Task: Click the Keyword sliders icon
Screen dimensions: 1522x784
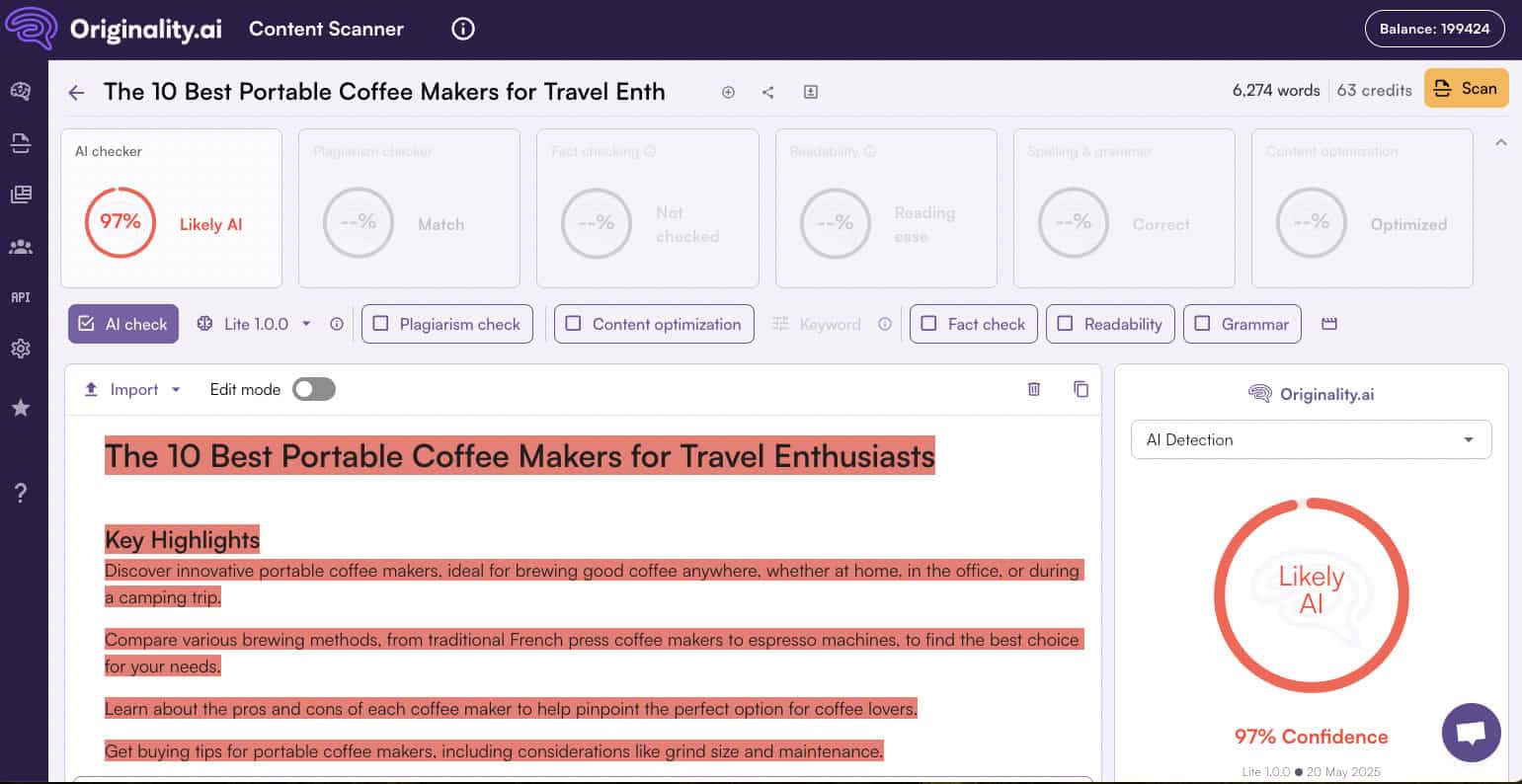Action: point(781,324)
